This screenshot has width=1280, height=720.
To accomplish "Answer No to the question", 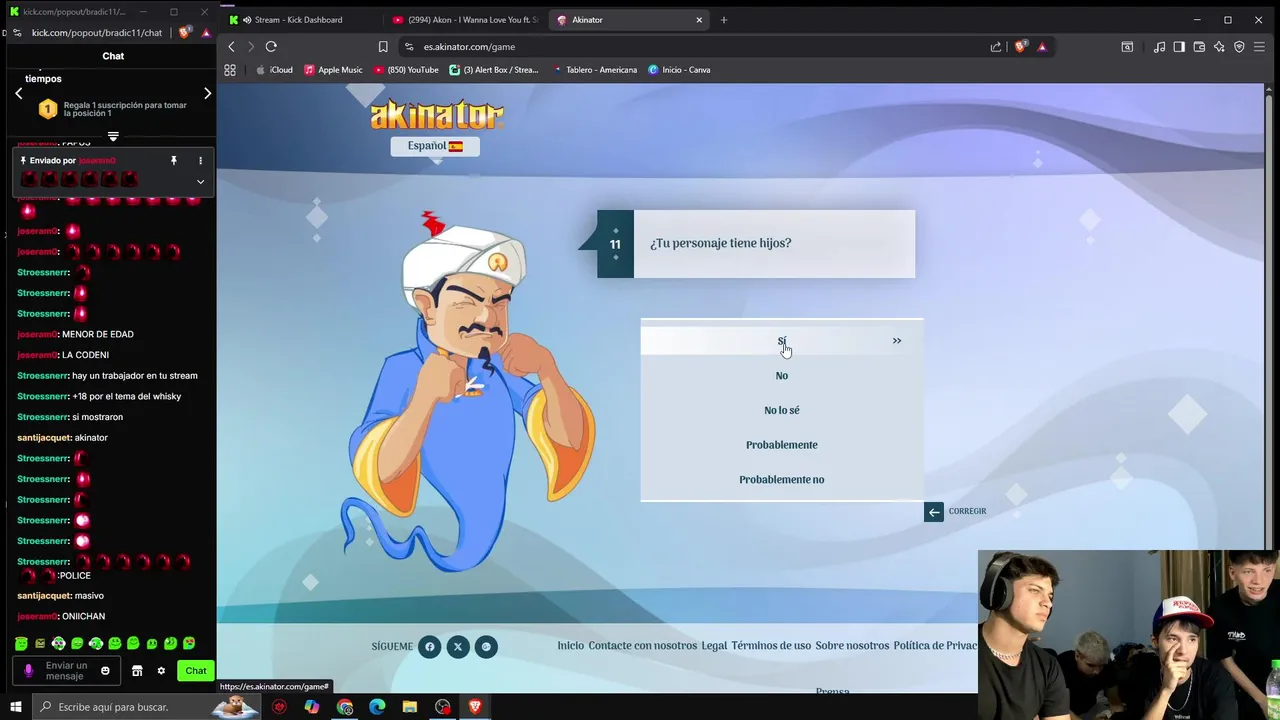I will pyautogui.click(x=782, y=376).
